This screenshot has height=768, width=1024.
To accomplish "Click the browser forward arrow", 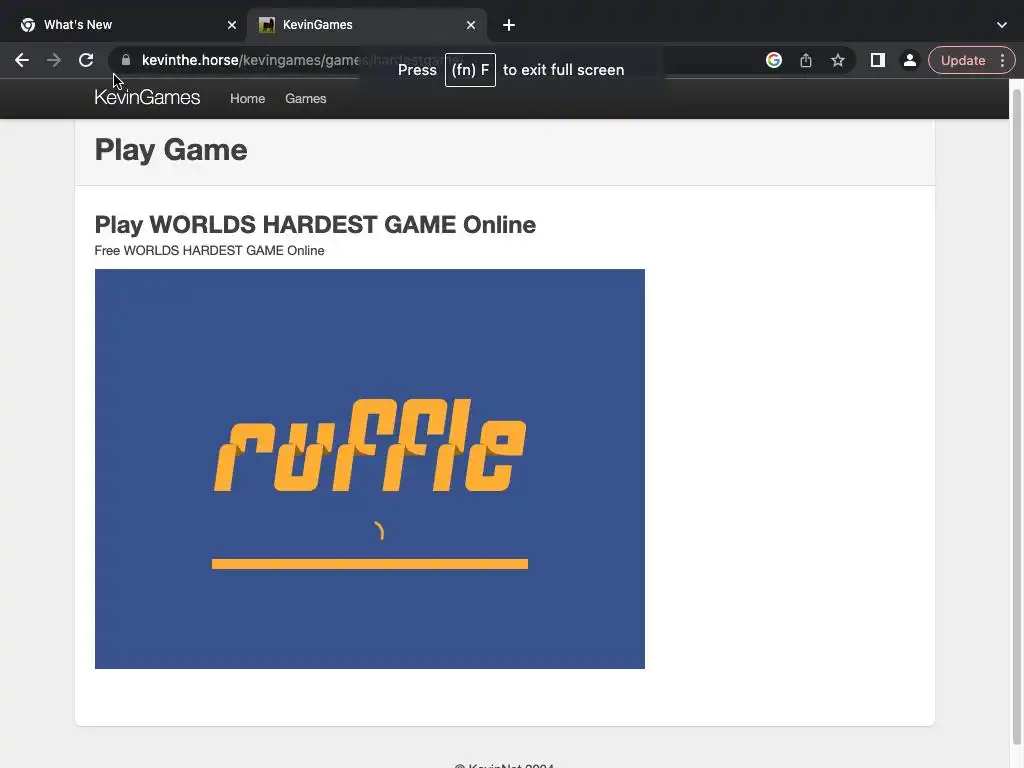I will click(54, 60).
